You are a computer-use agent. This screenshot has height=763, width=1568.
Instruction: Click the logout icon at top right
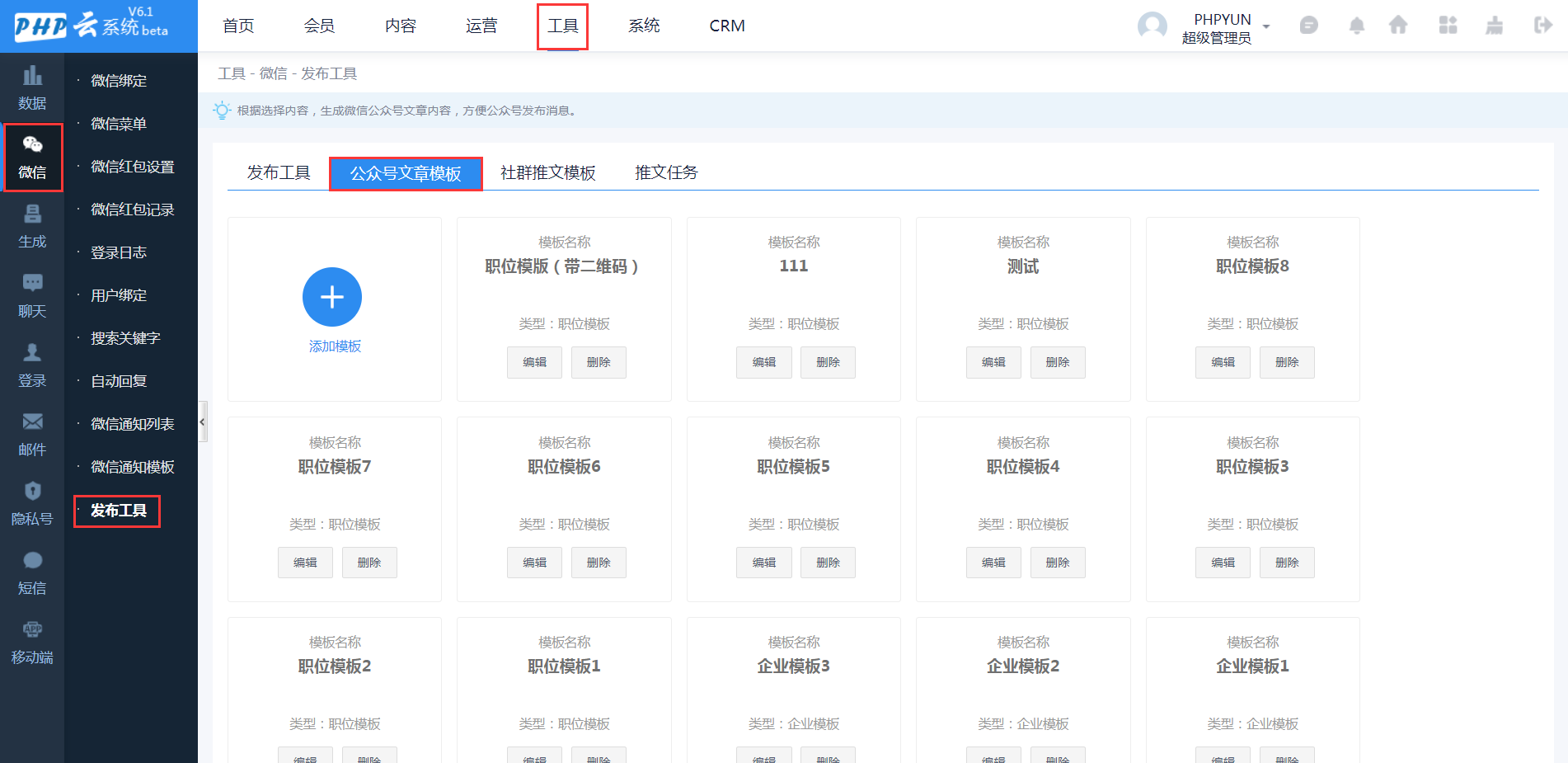click(x=1543, y=26)
